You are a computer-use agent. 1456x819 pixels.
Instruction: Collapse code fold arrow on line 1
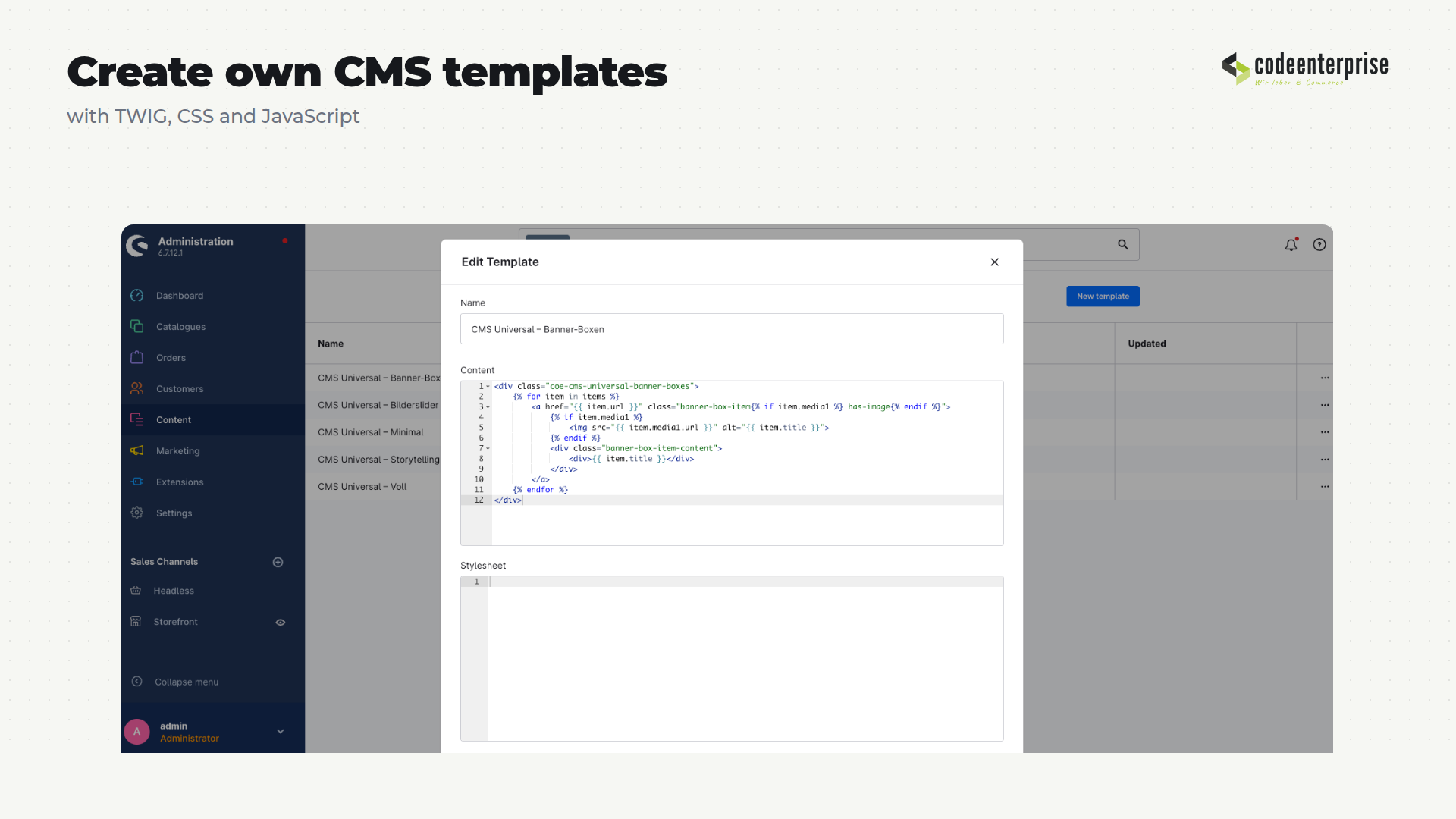point(488,387)
